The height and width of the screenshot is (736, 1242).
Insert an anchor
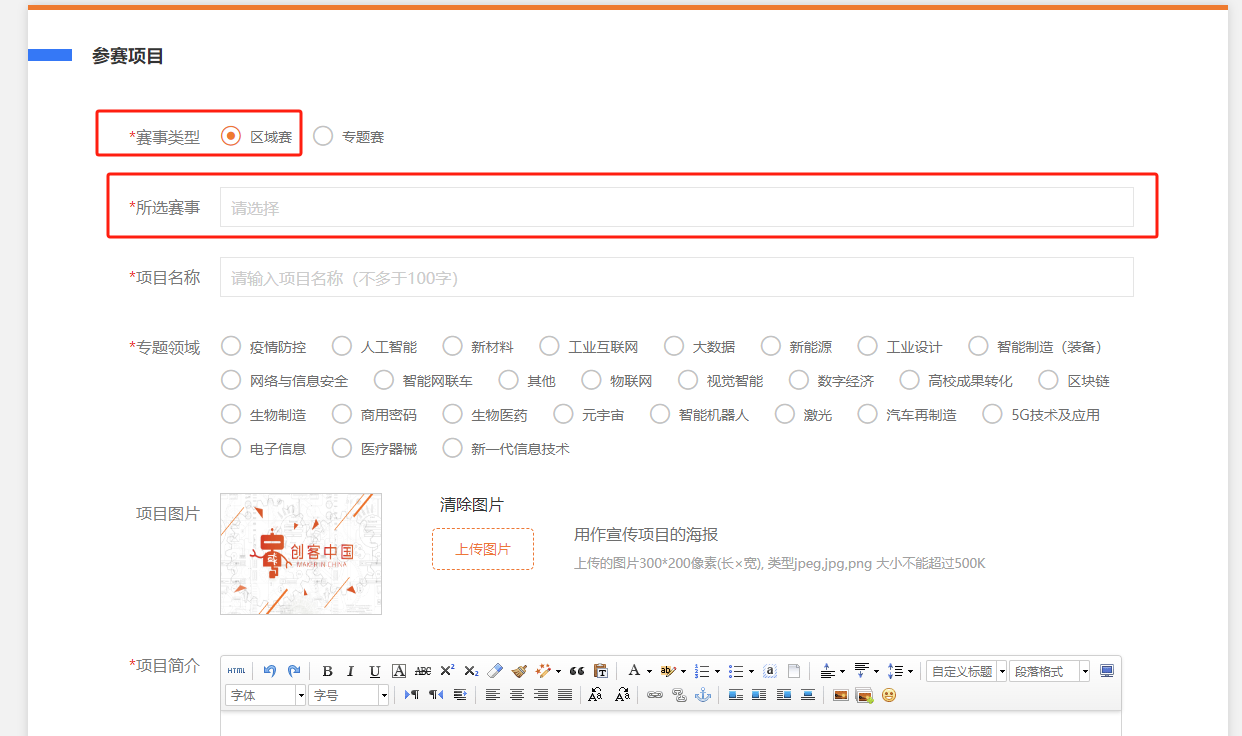703,695
